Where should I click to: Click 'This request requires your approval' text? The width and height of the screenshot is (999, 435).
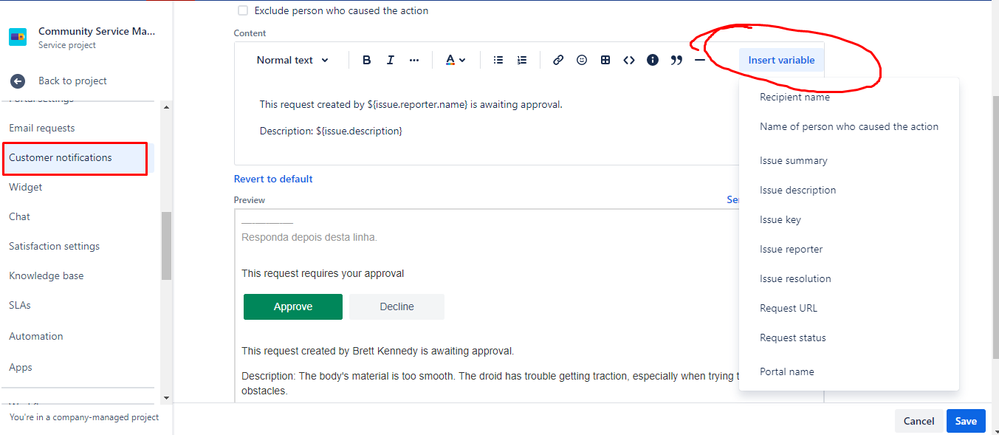coord(323,273)
